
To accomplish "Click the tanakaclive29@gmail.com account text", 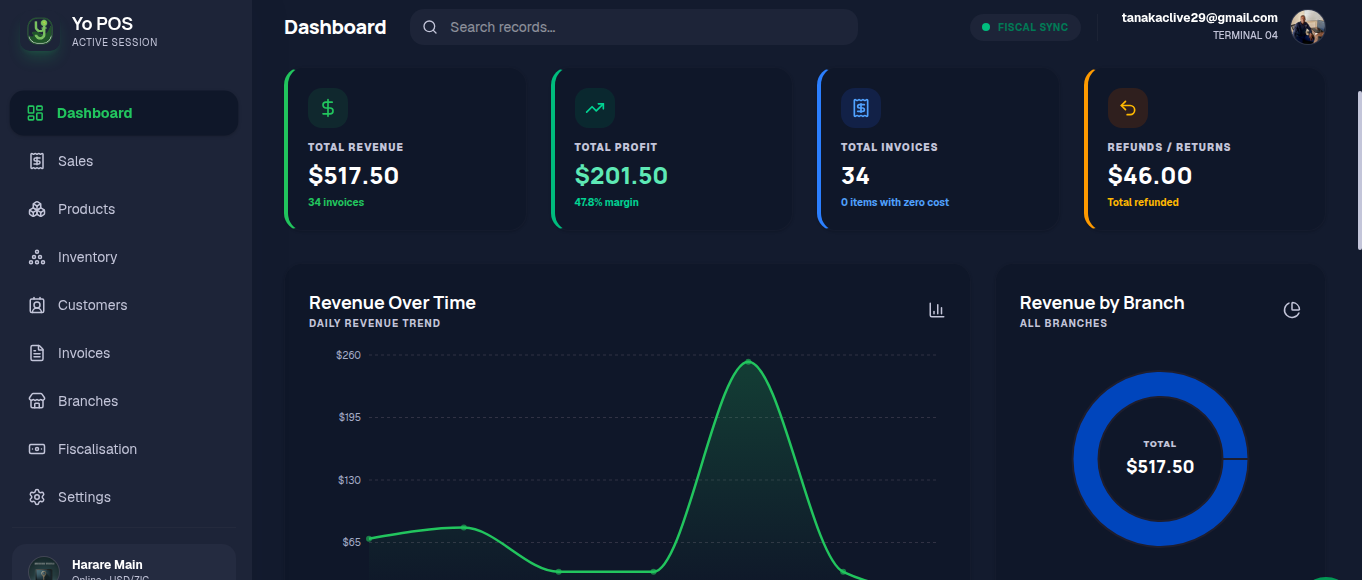I will (x=1200, y=18).
